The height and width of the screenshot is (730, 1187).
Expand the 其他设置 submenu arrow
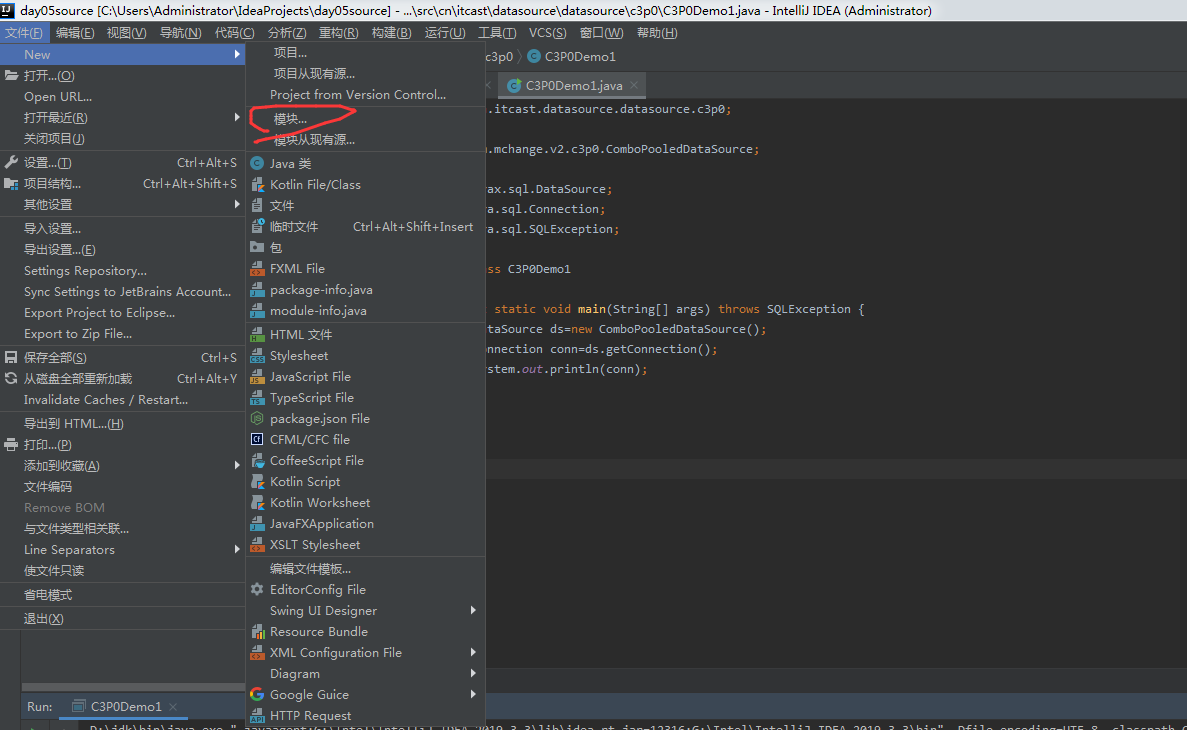tap(237, 204)
